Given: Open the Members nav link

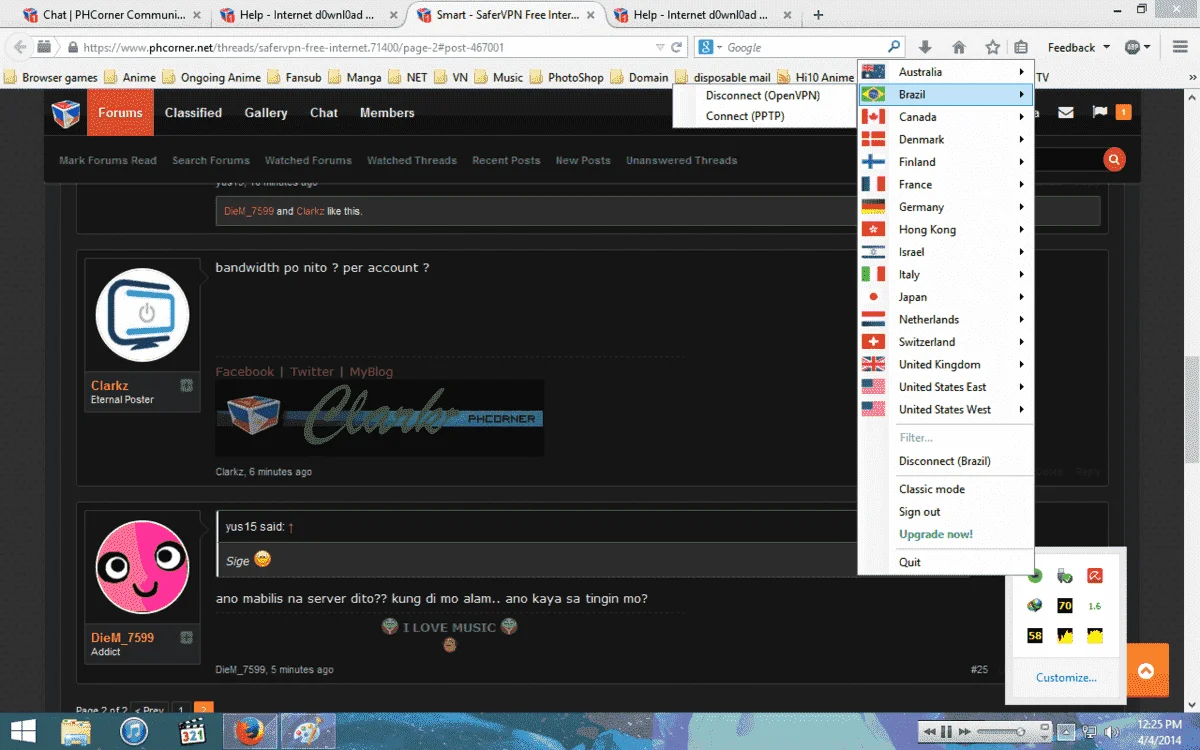Looking at the screenshot, I should (387, 113).
